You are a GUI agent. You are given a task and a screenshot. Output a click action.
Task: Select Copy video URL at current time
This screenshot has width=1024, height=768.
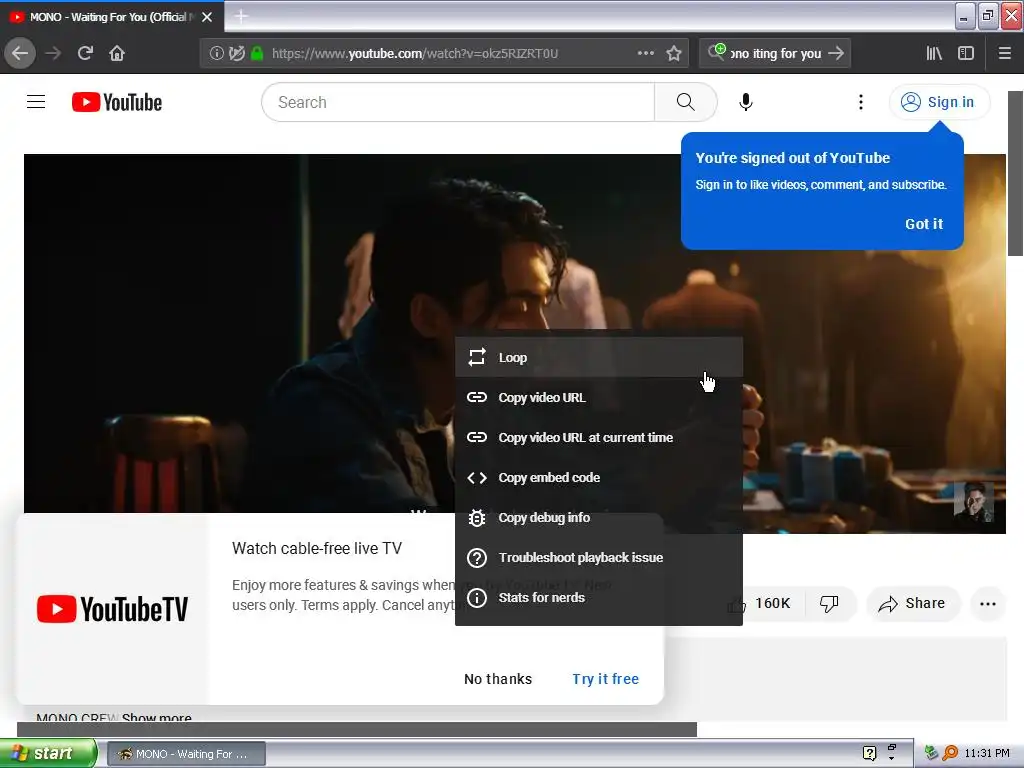tap(598, 437)
